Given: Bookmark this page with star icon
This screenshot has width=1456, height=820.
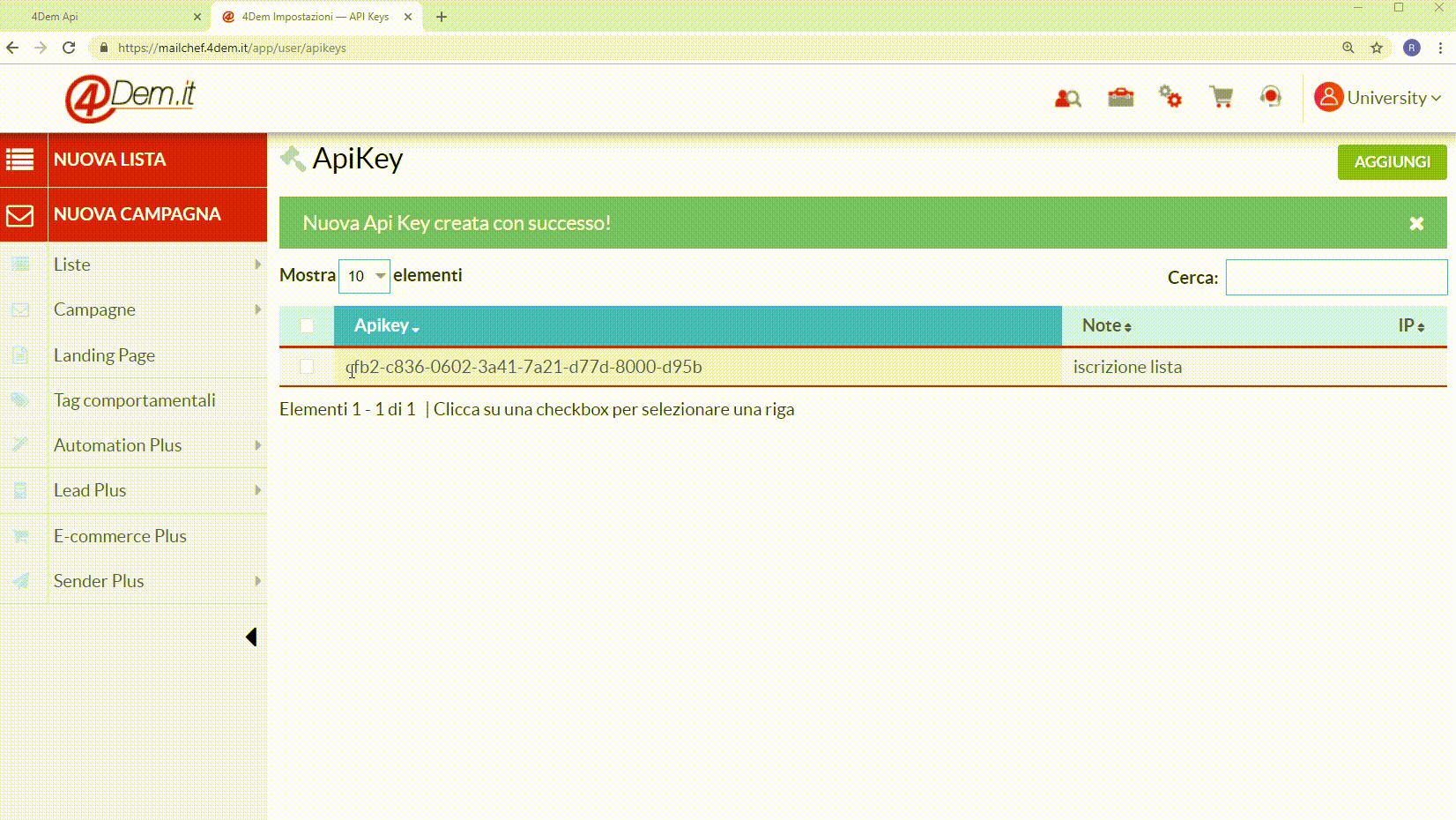Looking at the screenshot, I should (x=1377, y=48).
